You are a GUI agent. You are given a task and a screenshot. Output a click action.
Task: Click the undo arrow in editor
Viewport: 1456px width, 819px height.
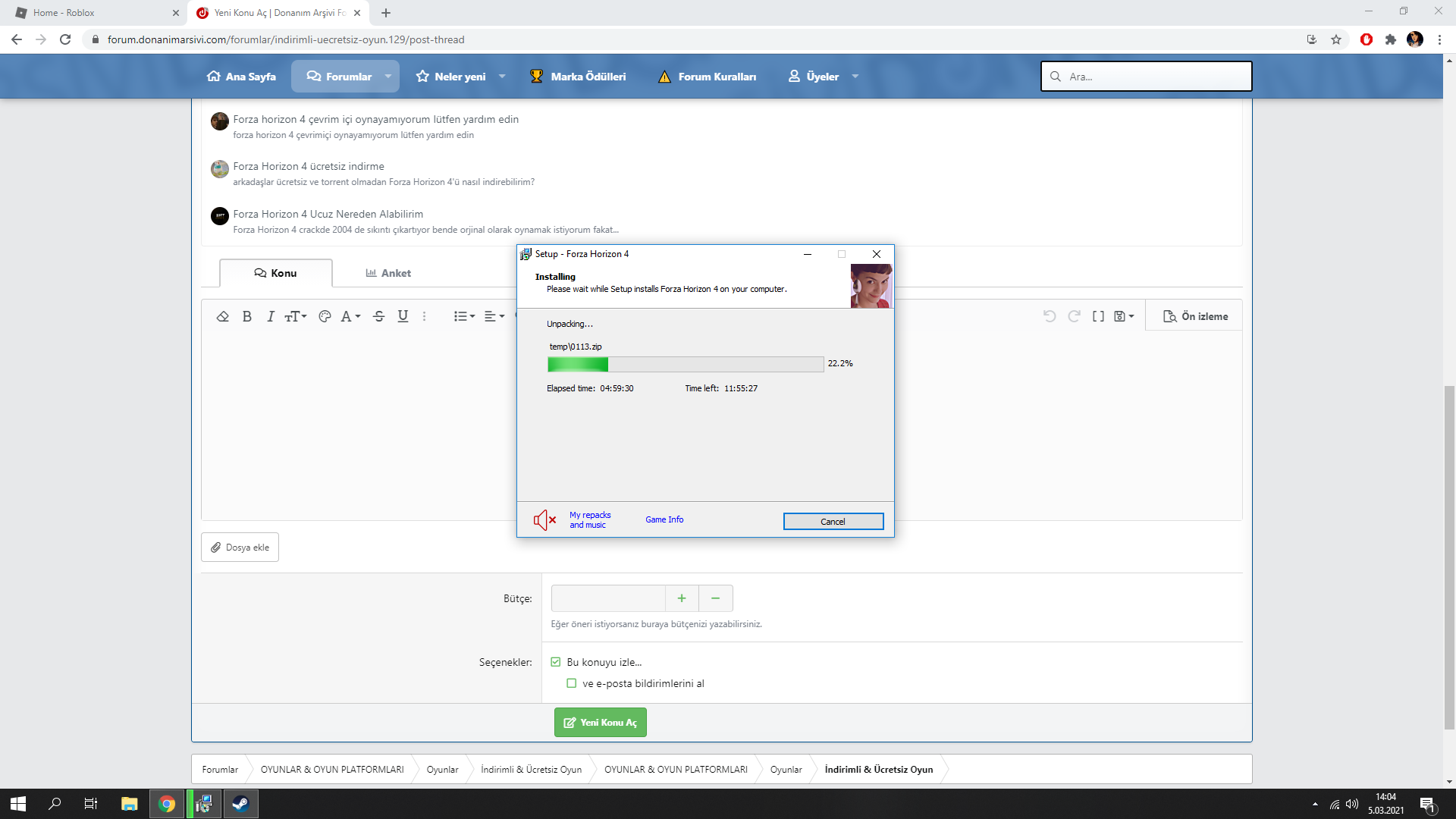[x=1050, y=316]
